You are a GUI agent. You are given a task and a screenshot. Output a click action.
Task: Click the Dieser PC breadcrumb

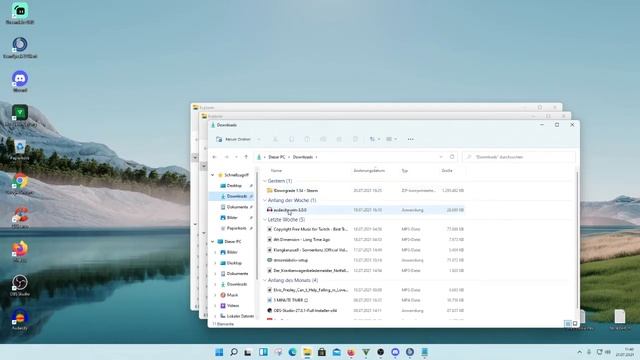(276, 157)
